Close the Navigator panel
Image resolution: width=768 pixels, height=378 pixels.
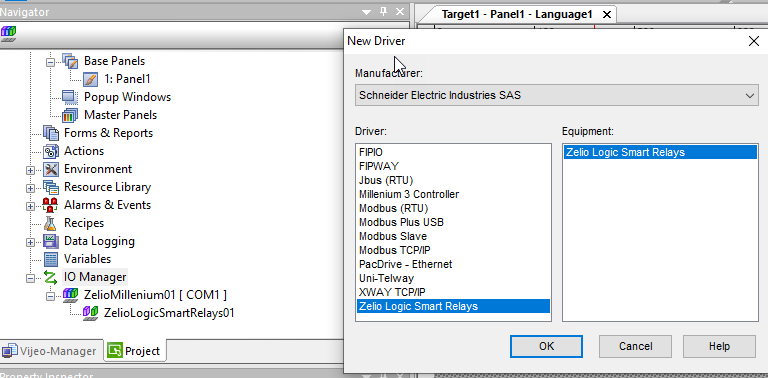pos(400,12)
